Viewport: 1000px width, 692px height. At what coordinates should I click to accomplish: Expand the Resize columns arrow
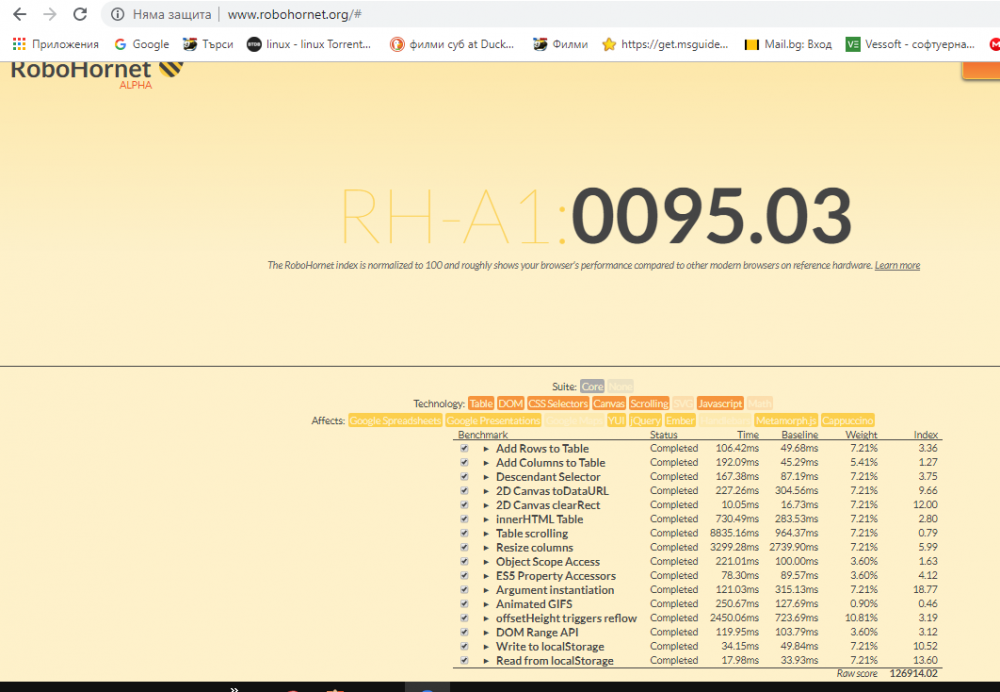pos(486,547)
